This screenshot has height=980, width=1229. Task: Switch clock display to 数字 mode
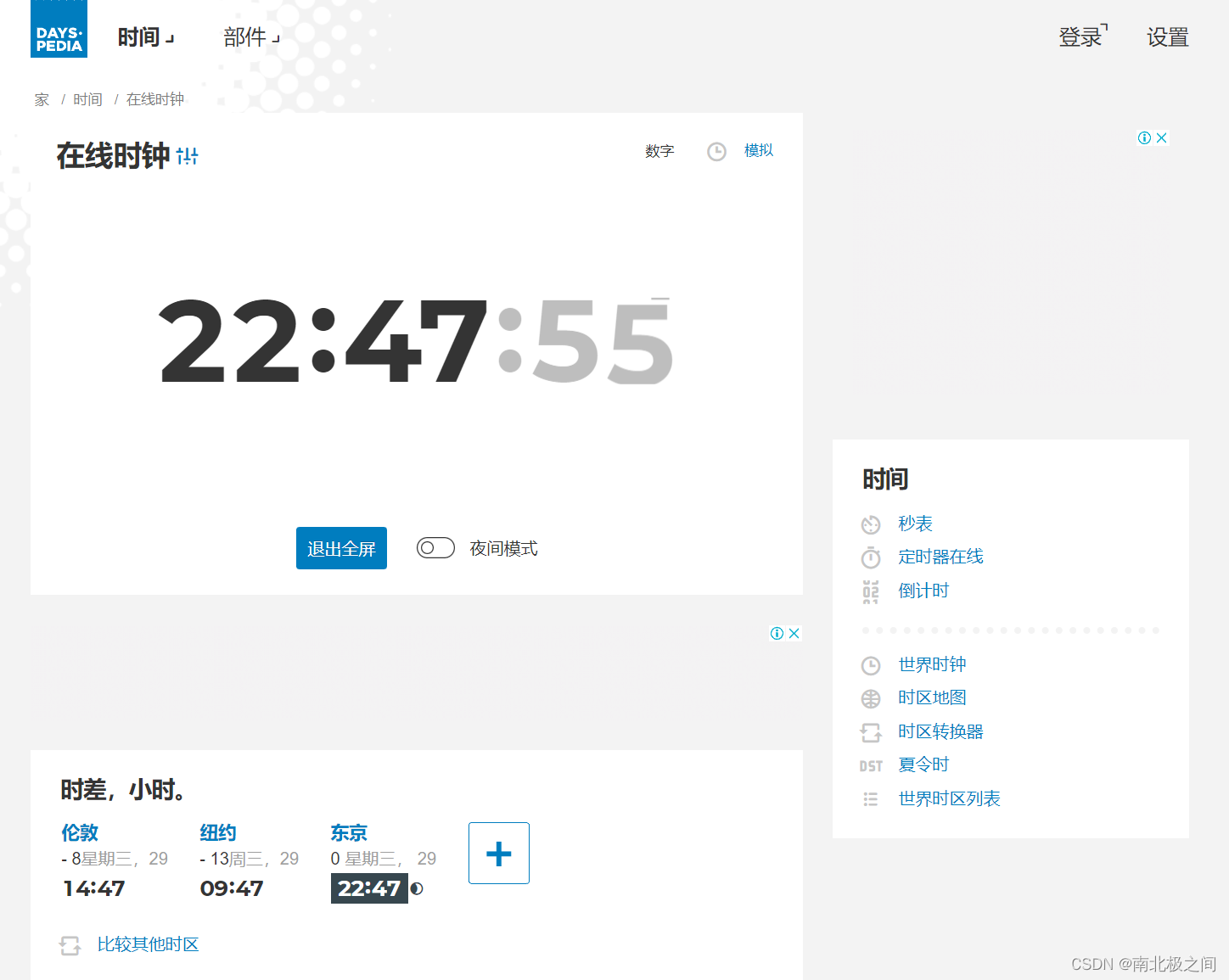pyautogui.click(x=660, y=150)
